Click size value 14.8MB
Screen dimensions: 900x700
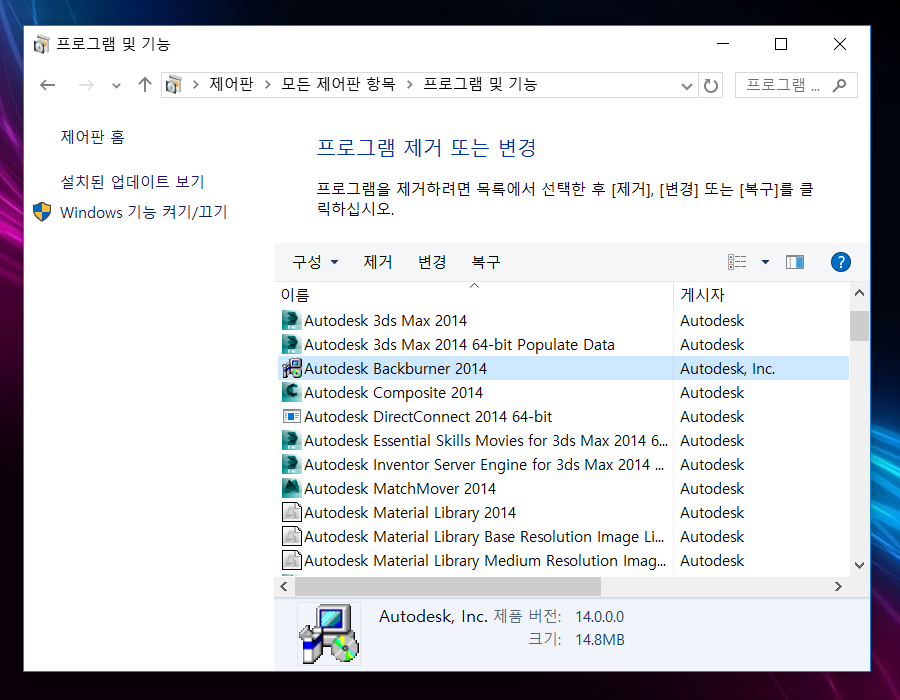599,639
